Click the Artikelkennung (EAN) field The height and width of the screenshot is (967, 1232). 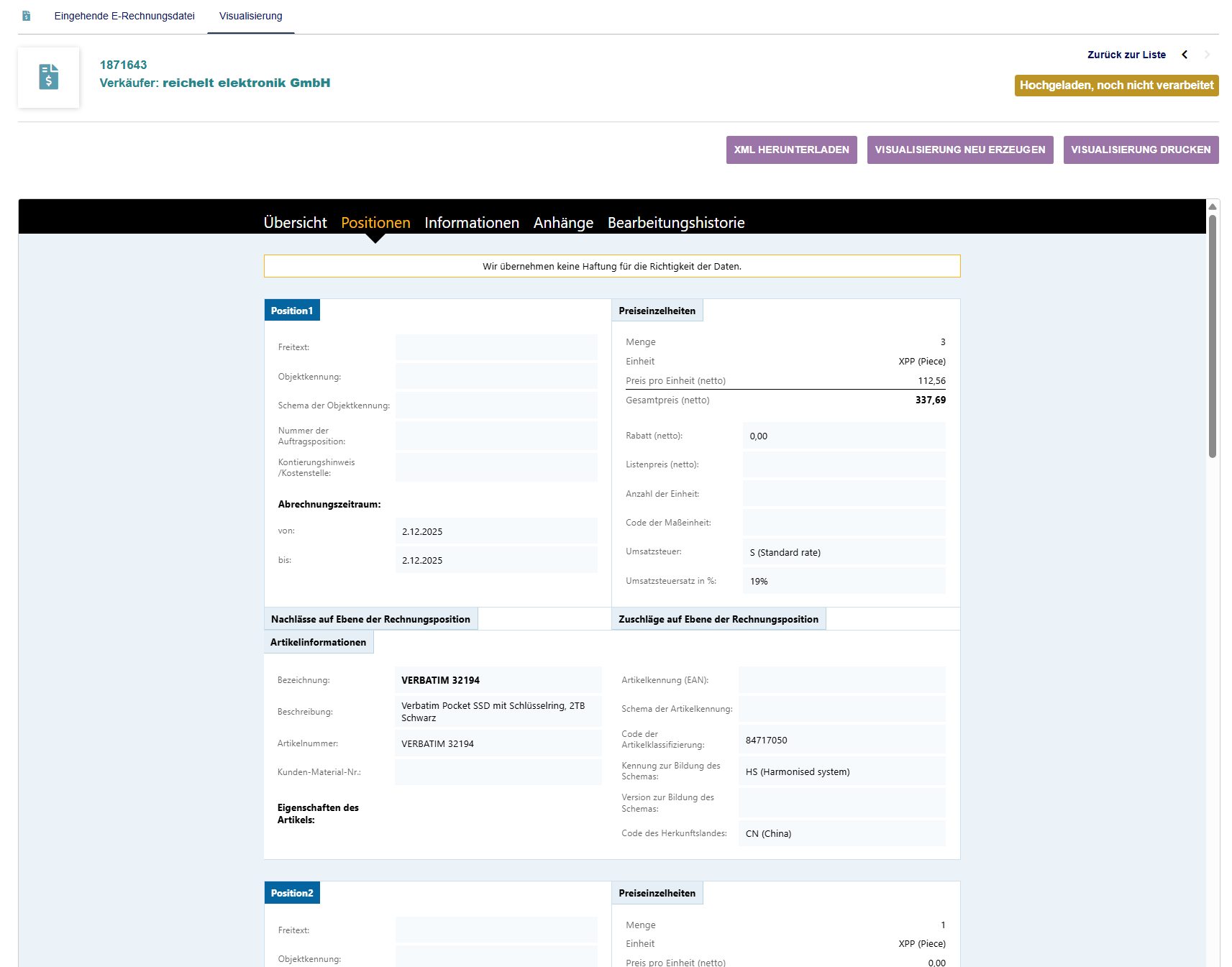click(842, 680)
